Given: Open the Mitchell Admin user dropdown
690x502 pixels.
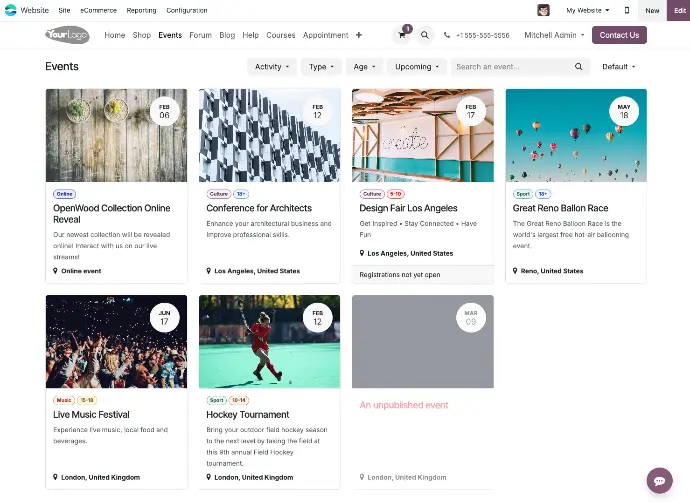Looking at the screenshot, I should coord(554,35).
